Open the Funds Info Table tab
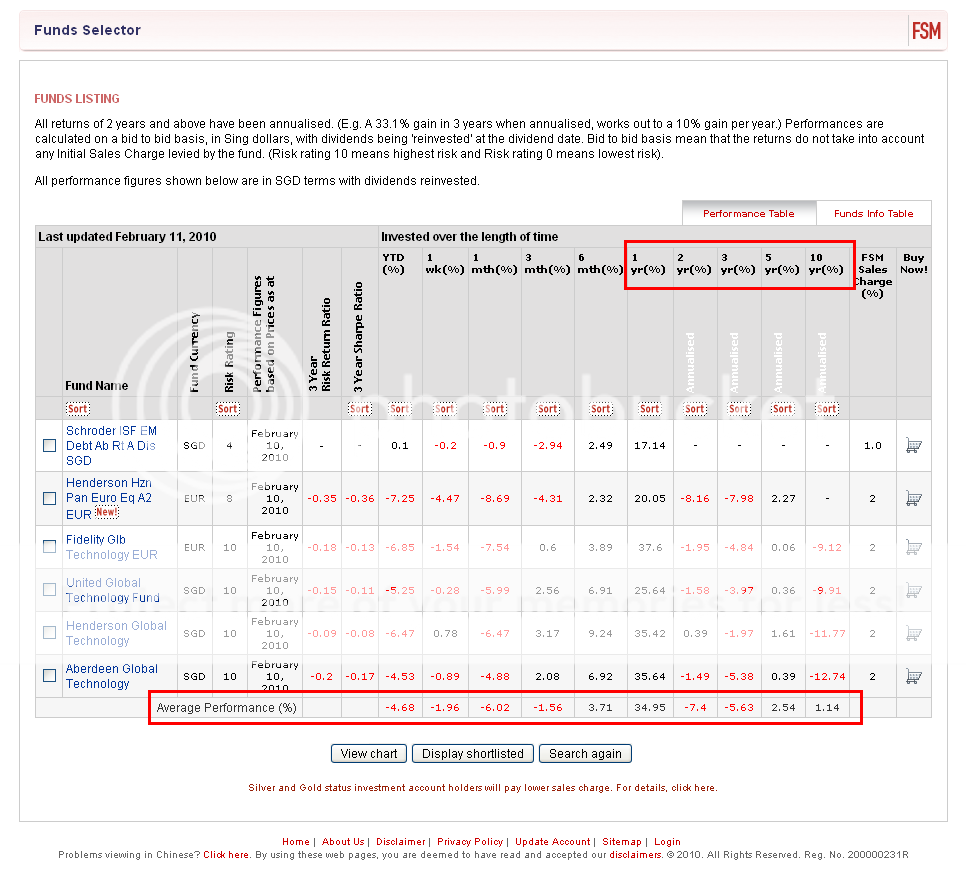This screenshot has width=966, height=883. point(874,214)
